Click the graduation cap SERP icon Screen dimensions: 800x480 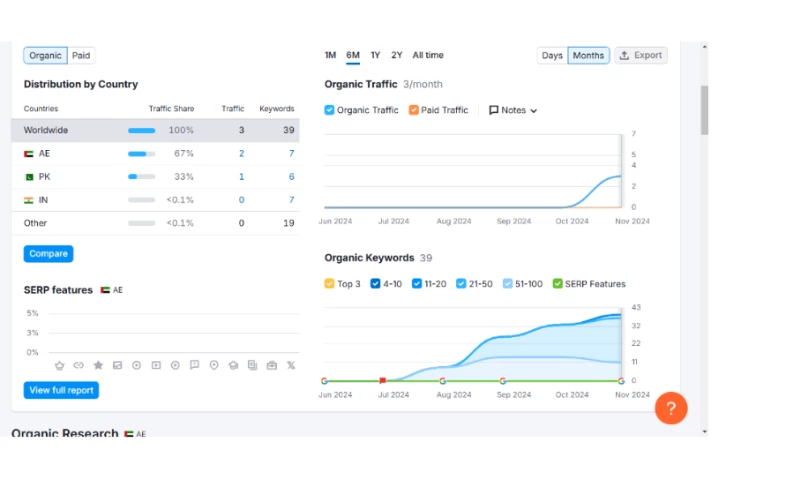(233, 366)
